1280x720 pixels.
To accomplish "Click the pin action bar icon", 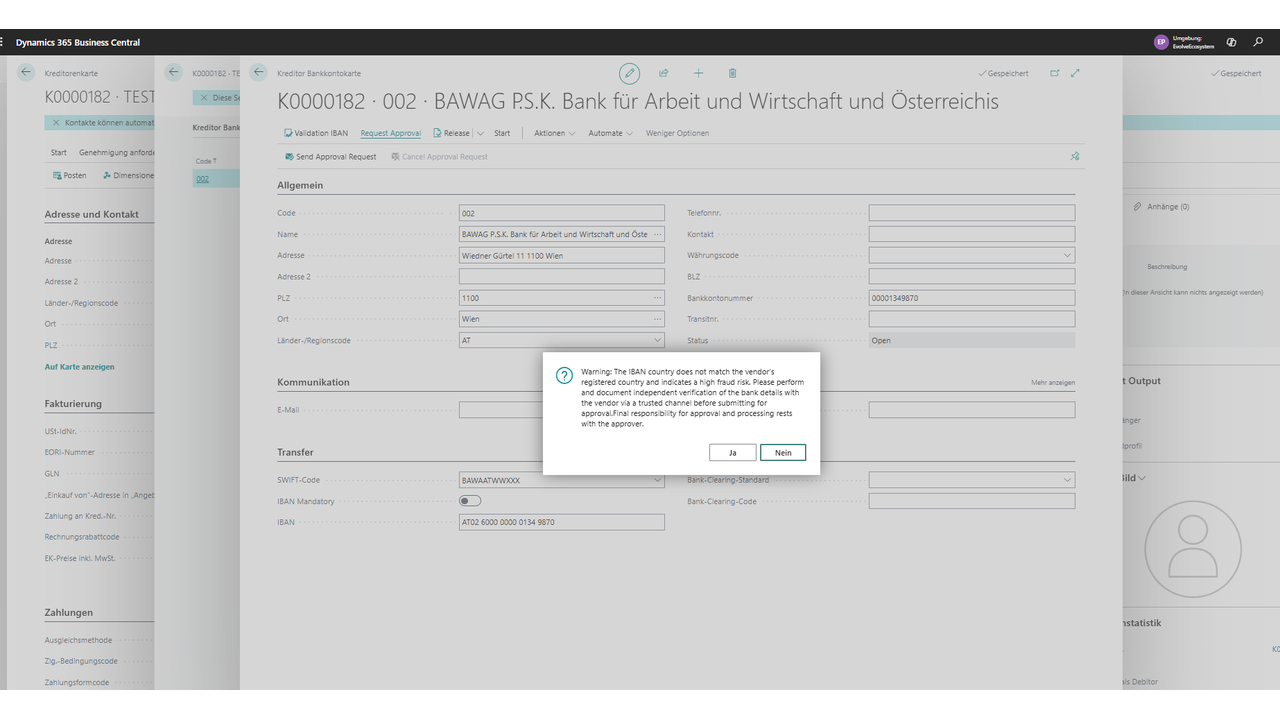I will pos(1075,156).
